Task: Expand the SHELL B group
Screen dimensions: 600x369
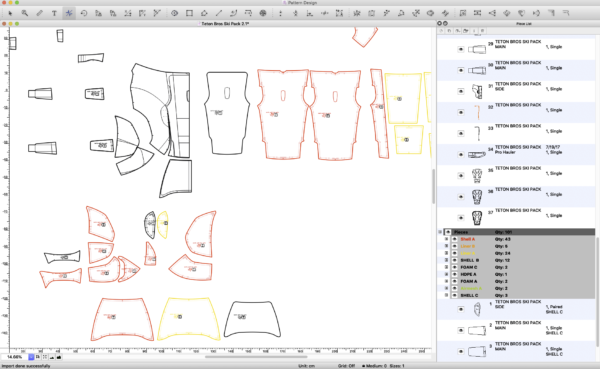Action: coord(446,260)
